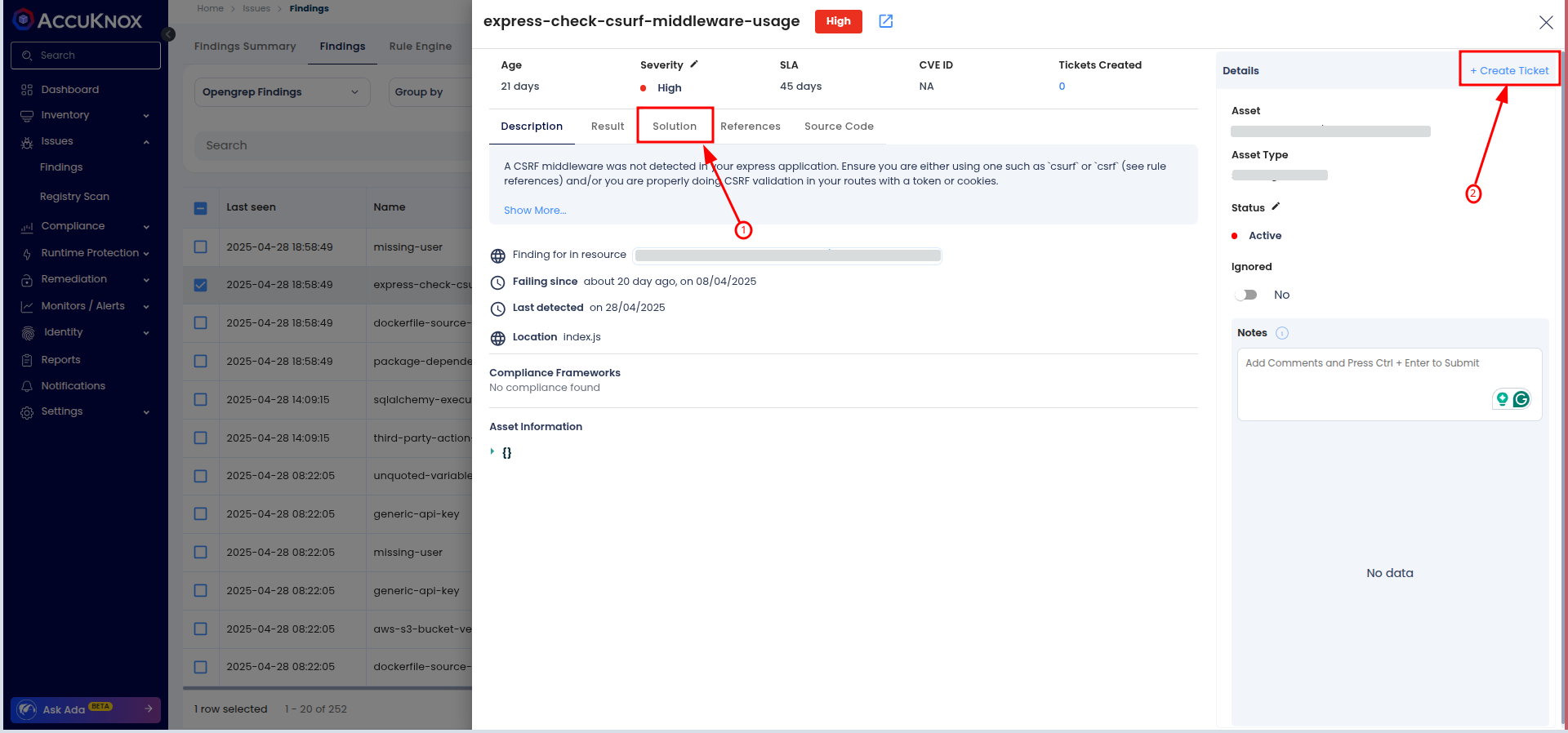The image size is (1568, 733).
Task: Switch to the Solution tab
Action: coord(675,127)
